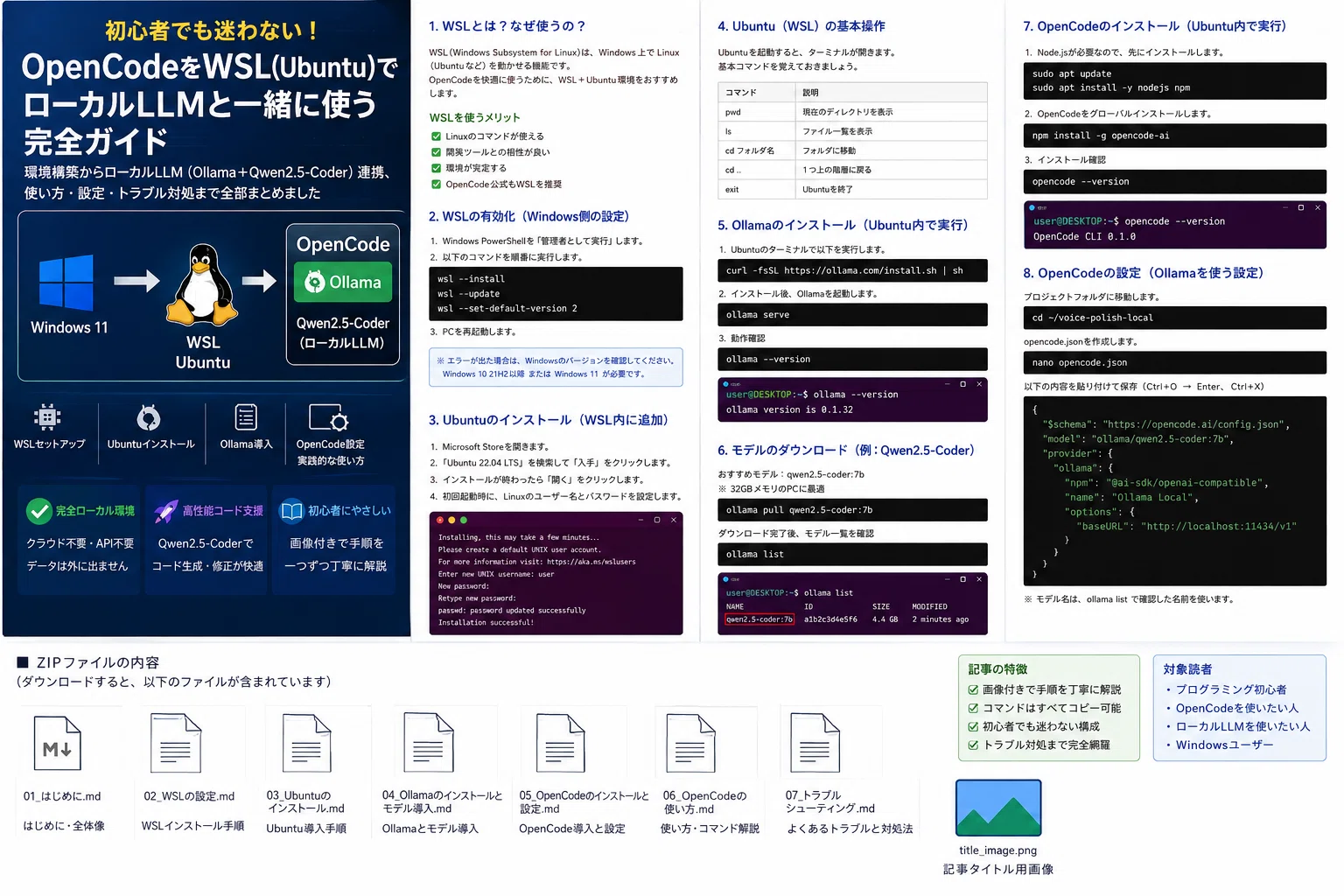The height and width of the screenshot is (896, 1344).
Task: Toggle the 初心者でも迷わない構成 checkbox
Action: click(973, 727)
